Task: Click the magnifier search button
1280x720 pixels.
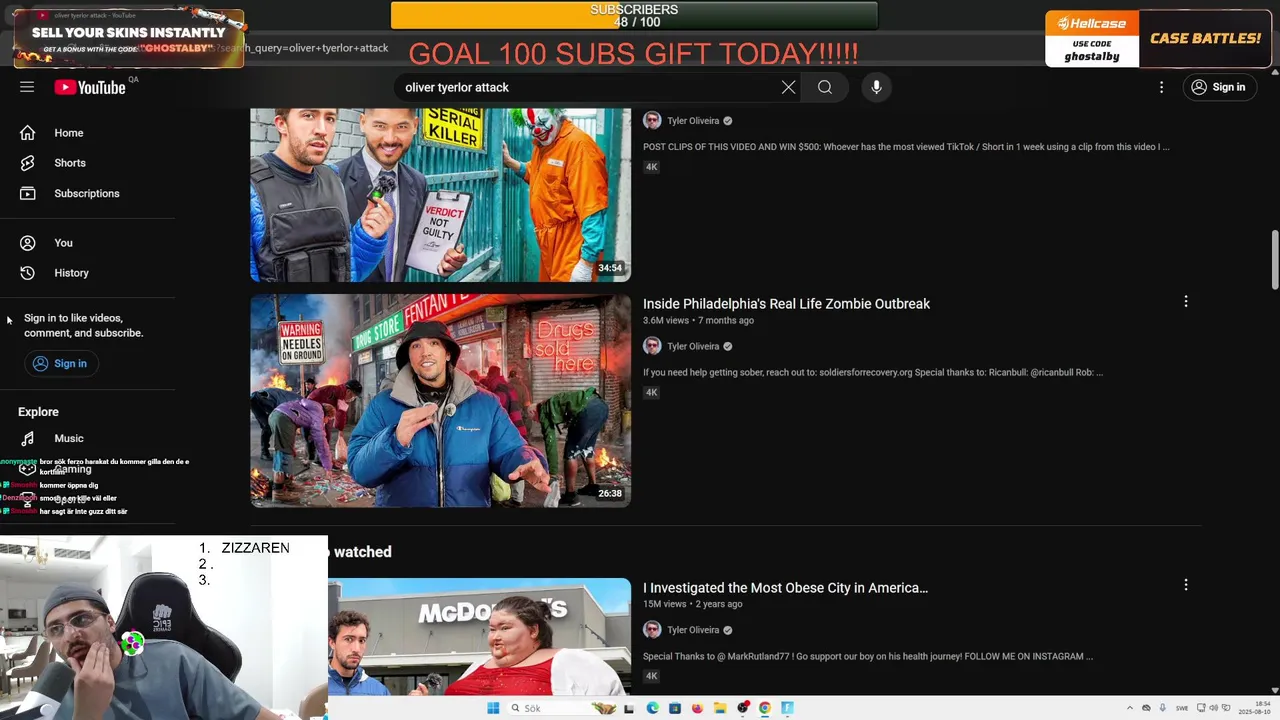Action: (x=825, y=87)
